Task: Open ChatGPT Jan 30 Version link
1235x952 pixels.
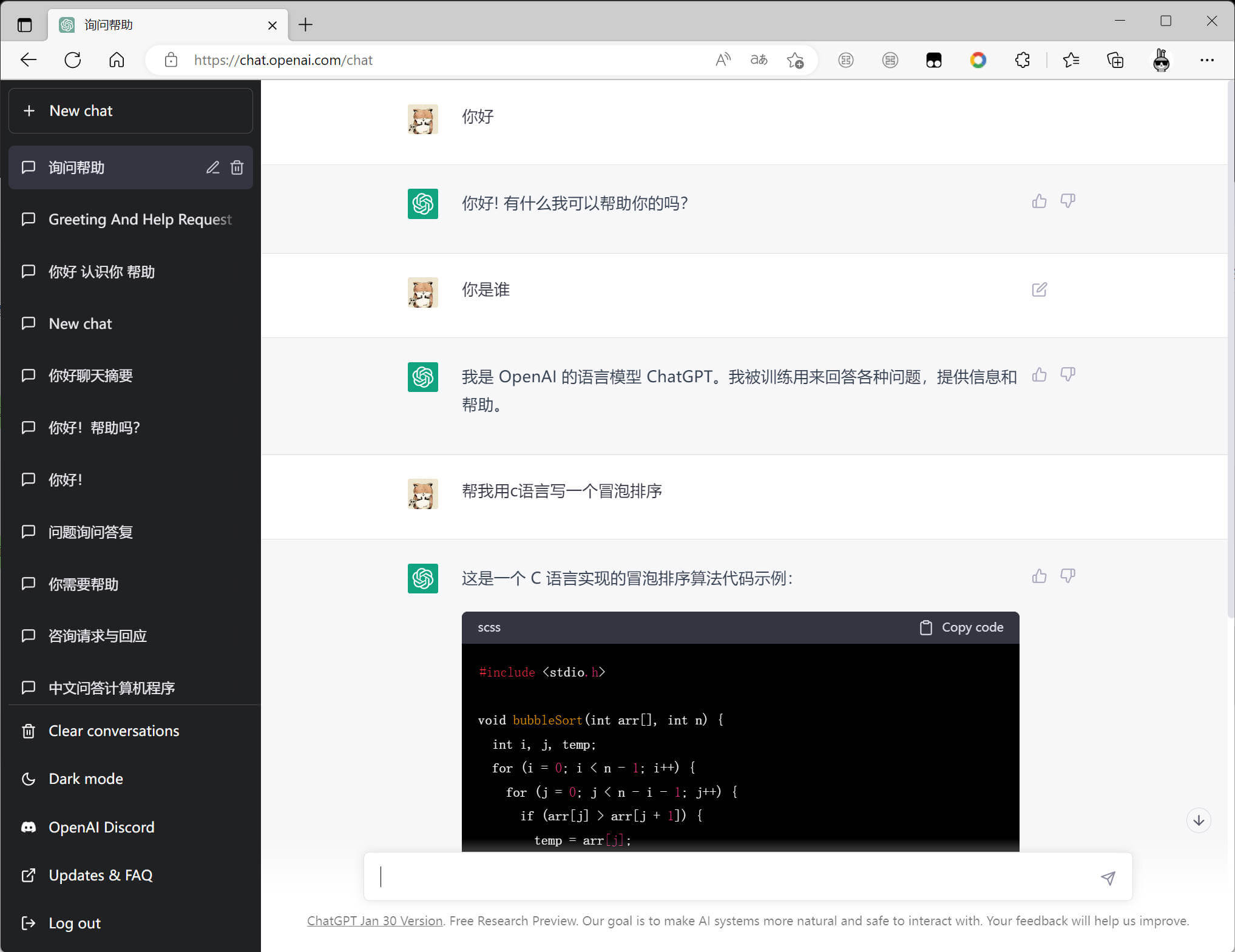Action: [x=374, y=920]
